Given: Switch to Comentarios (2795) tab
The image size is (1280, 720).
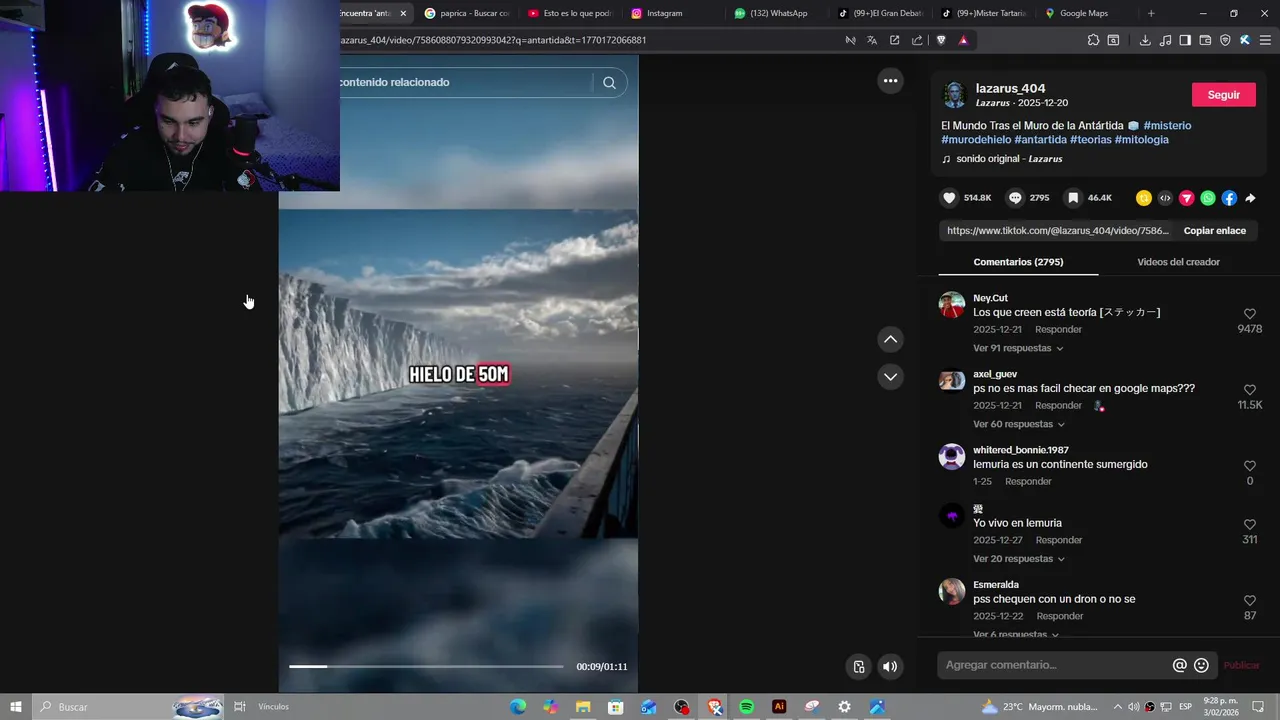Looking at the screenshot, I should (x=1018, y=262).
